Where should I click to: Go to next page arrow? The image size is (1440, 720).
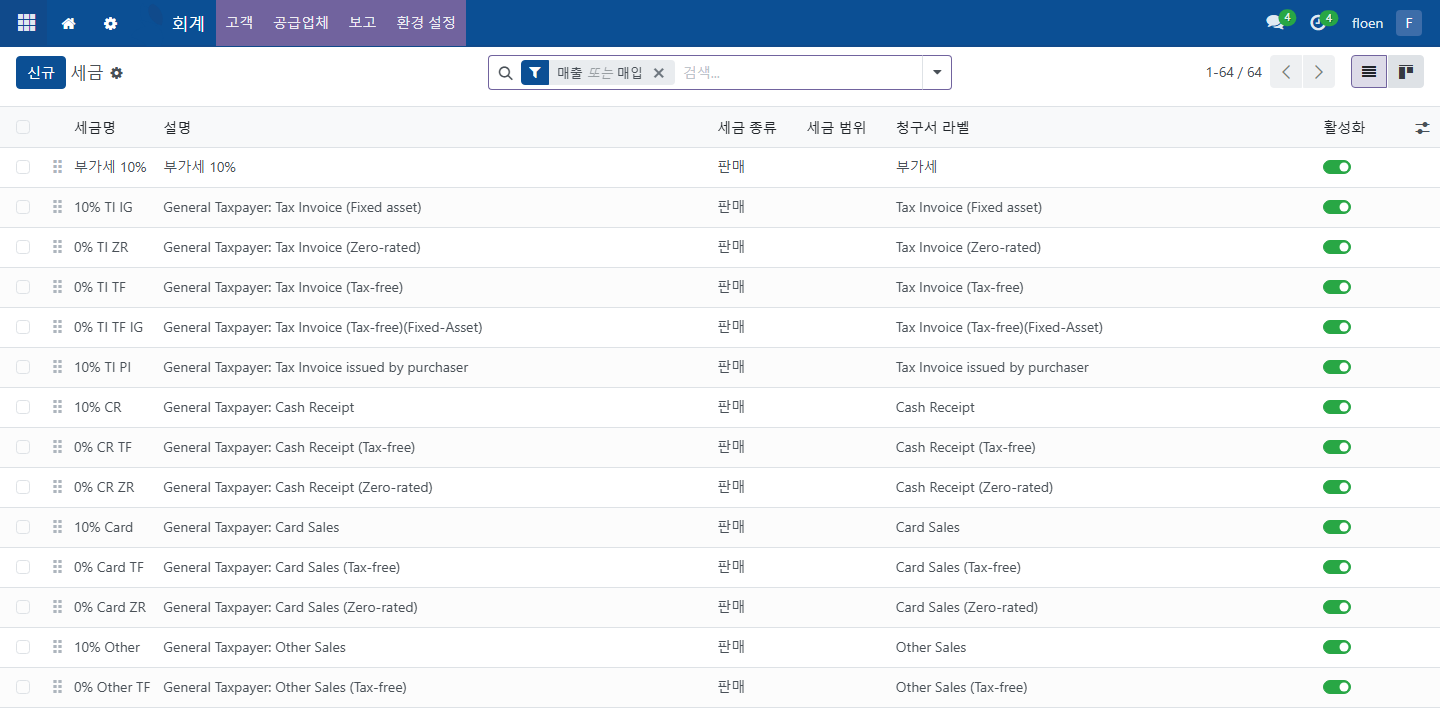click(x=1319, y=72)
